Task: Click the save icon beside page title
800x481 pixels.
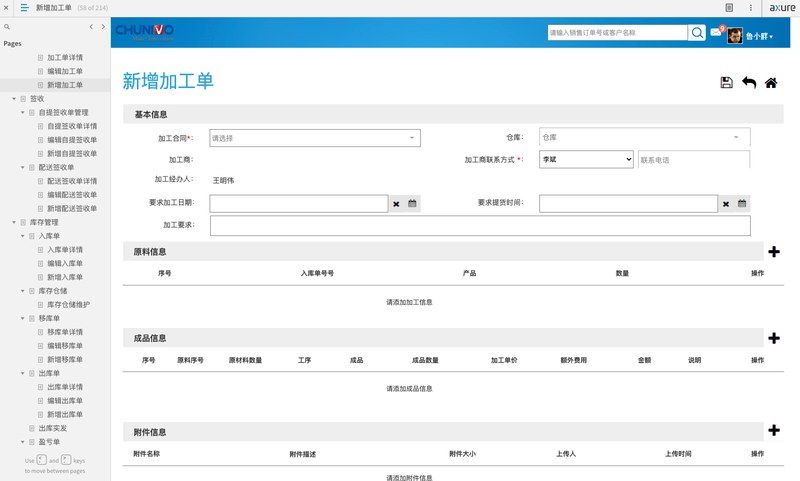Action: (727, 83)
